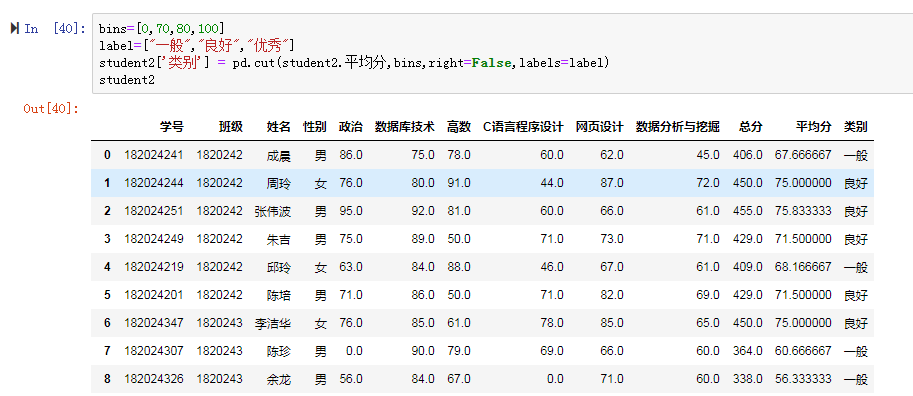Click the C语言程序设计 column header

click(x=523, y=127)
